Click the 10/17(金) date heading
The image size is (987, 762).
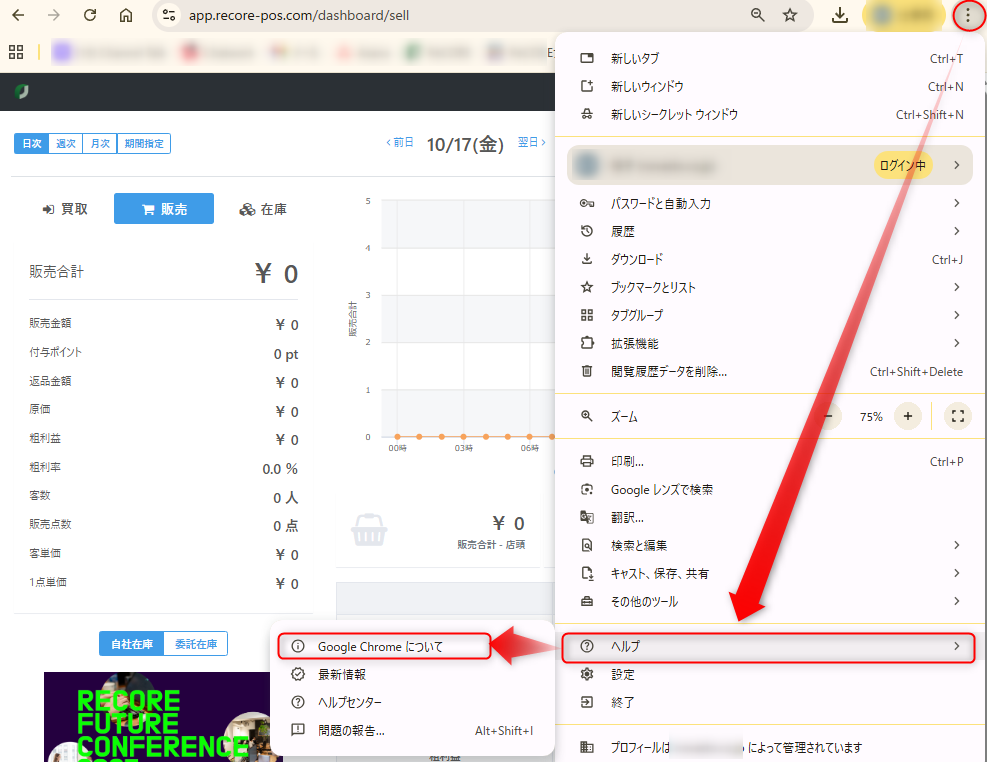tap(465, 144)
